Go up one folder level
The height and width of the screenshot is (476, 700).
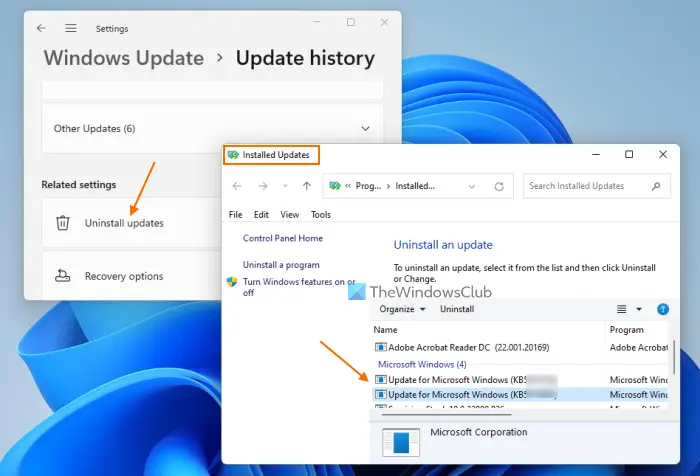coord(307,186)
